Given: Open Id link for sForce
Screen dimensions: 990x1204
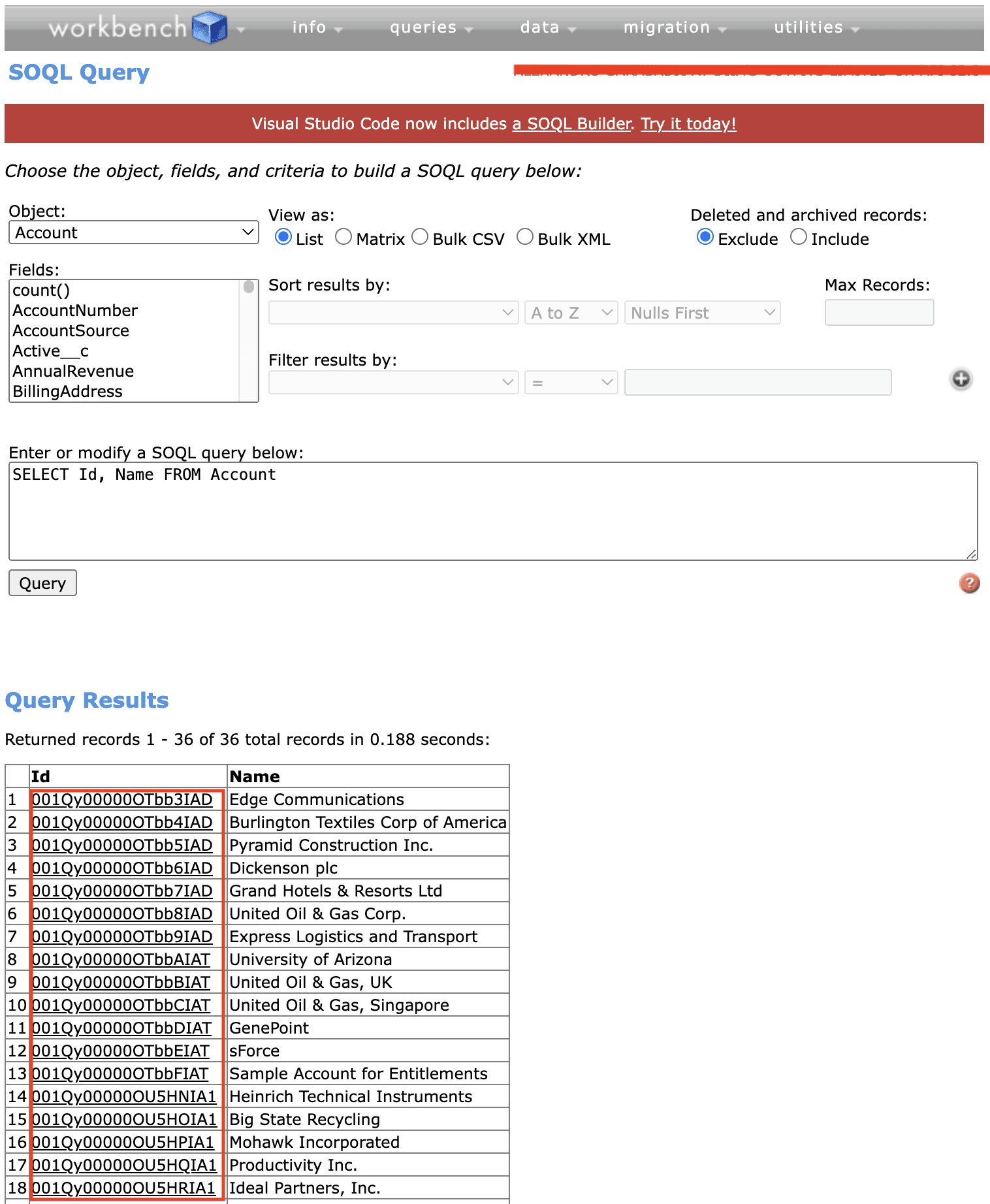Looking at the screenshot, I should 121,1051.
